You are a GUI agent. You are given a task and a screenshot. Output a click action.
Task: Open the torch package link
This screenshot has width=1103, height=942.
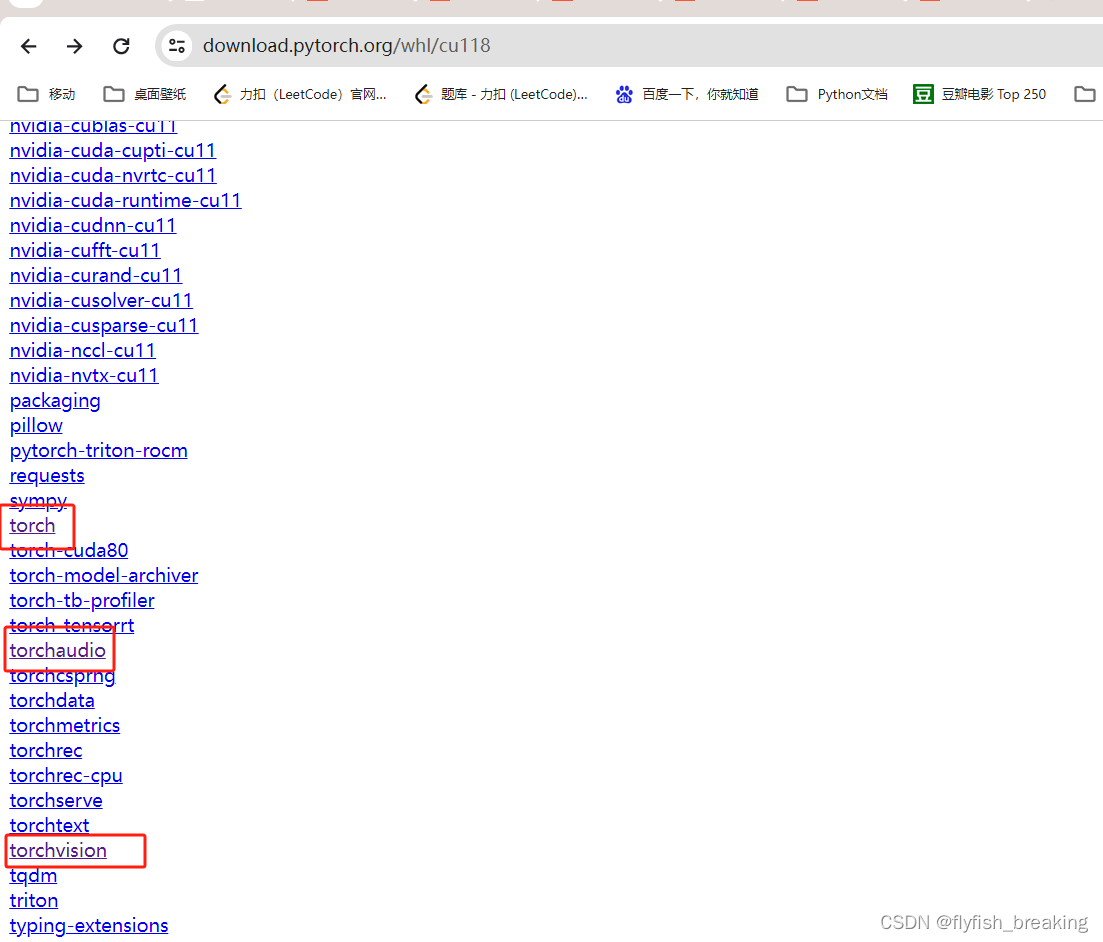point(32,526)
